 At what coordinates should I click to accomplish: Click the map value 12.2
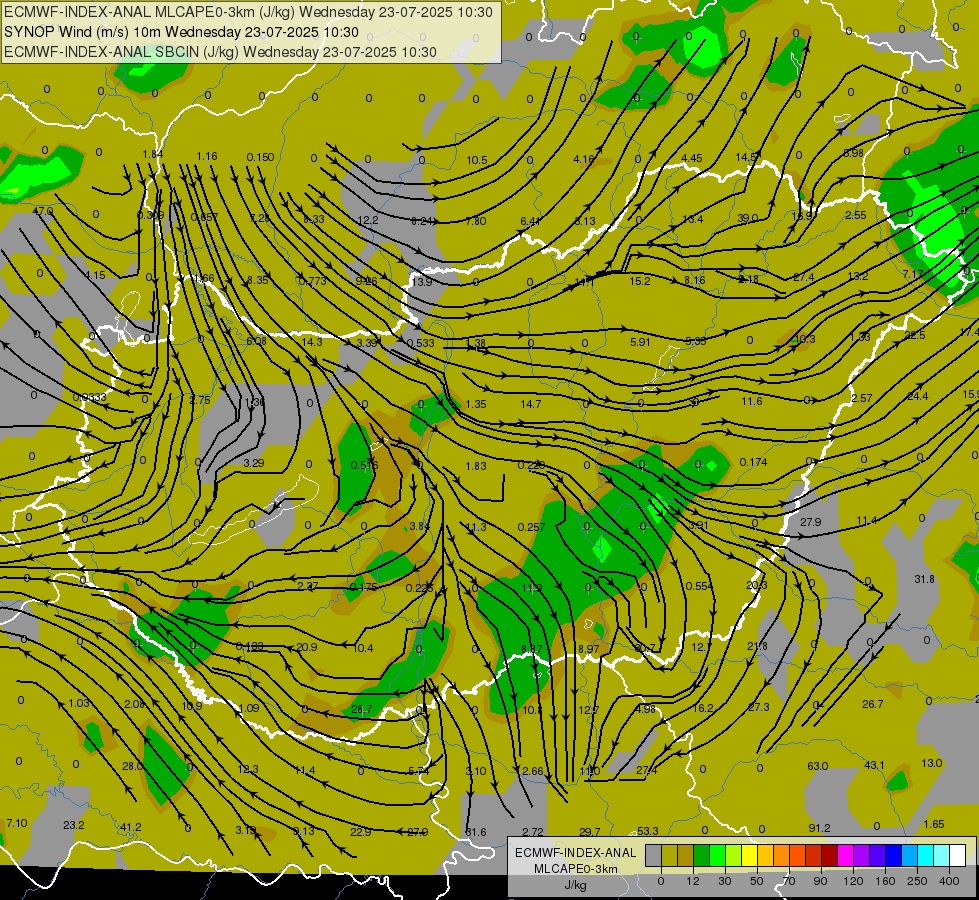point(368,220)
